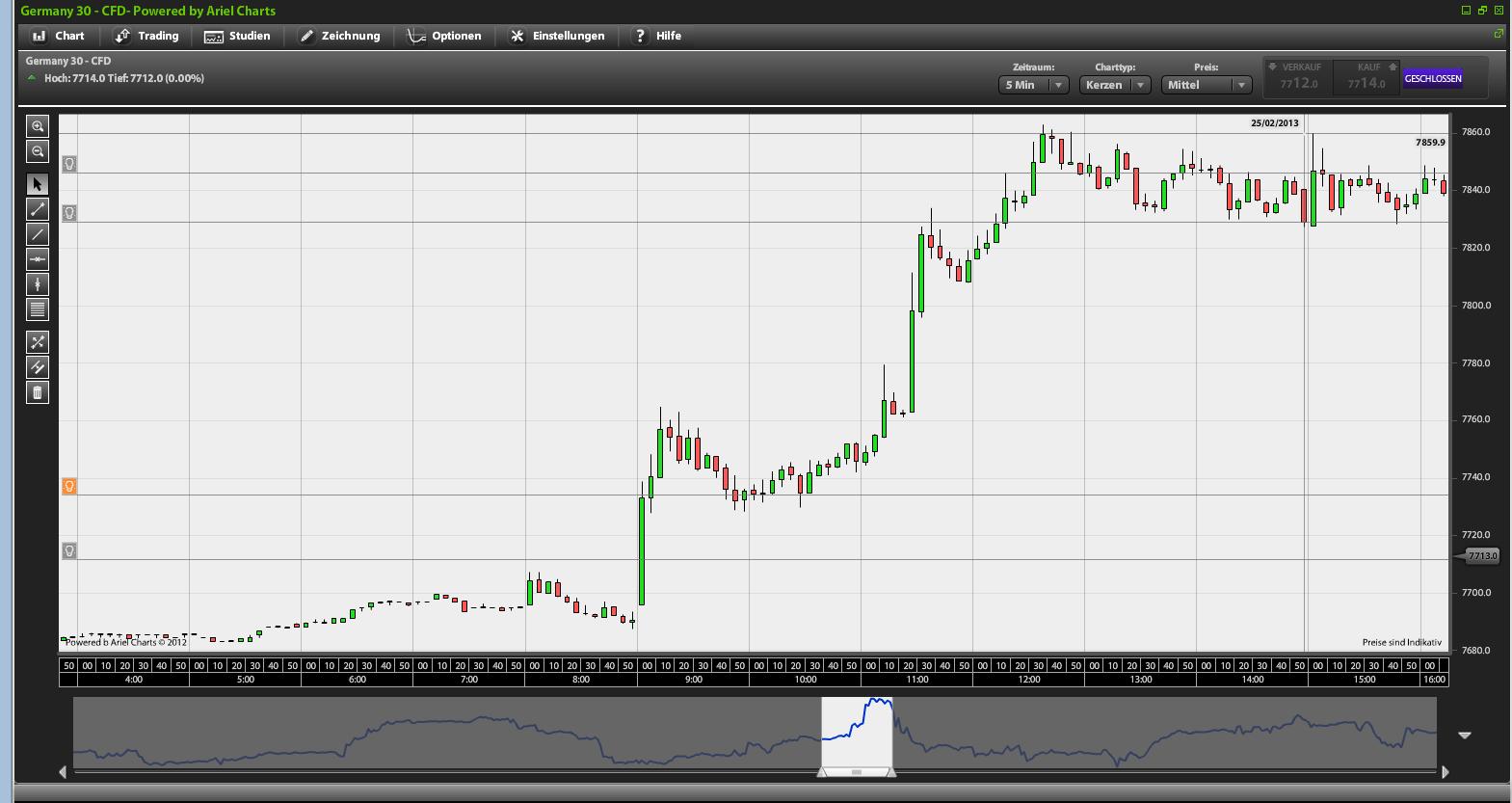Select the horizontal line tool

(x=38, y=259)
